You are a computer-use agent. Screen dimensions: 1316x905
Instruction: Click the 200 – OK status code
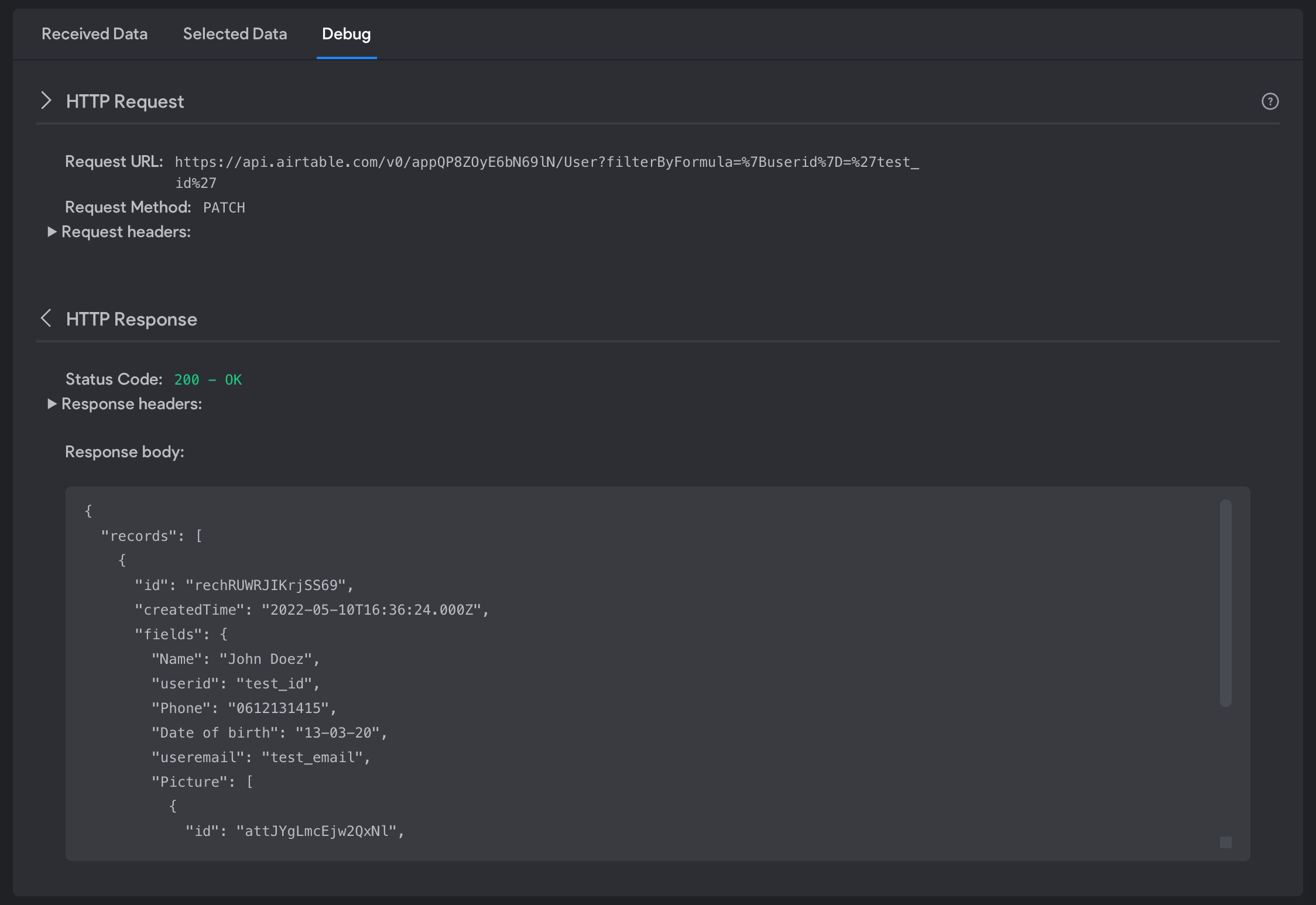(x=208, y=380)
